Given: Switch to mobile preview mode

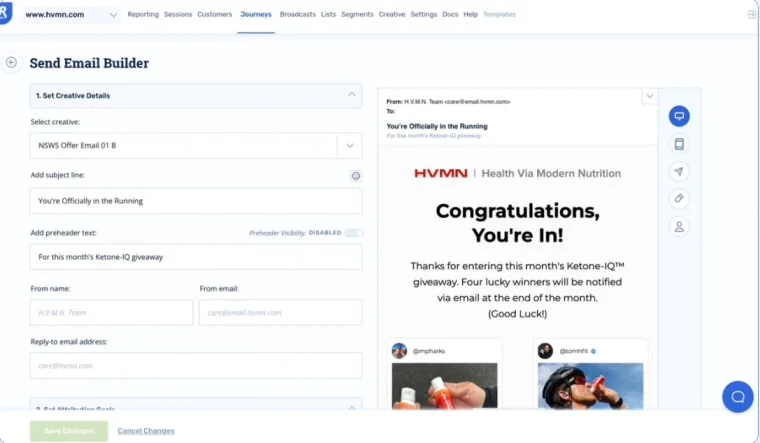Looking at the screenshot, I should tap(679, 144).
